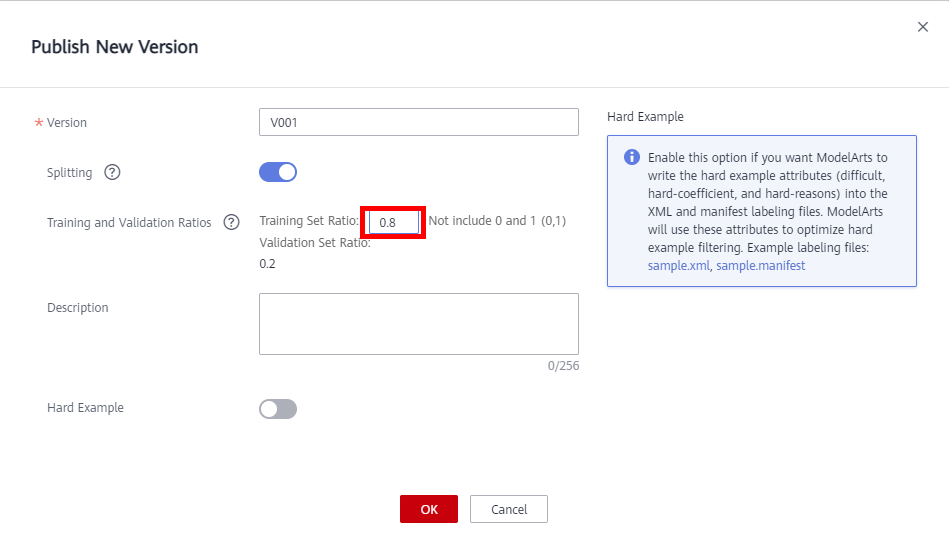Screen dimensions: 949x552
Task: Focus the Version input field with V001
Action: [418, 122]
